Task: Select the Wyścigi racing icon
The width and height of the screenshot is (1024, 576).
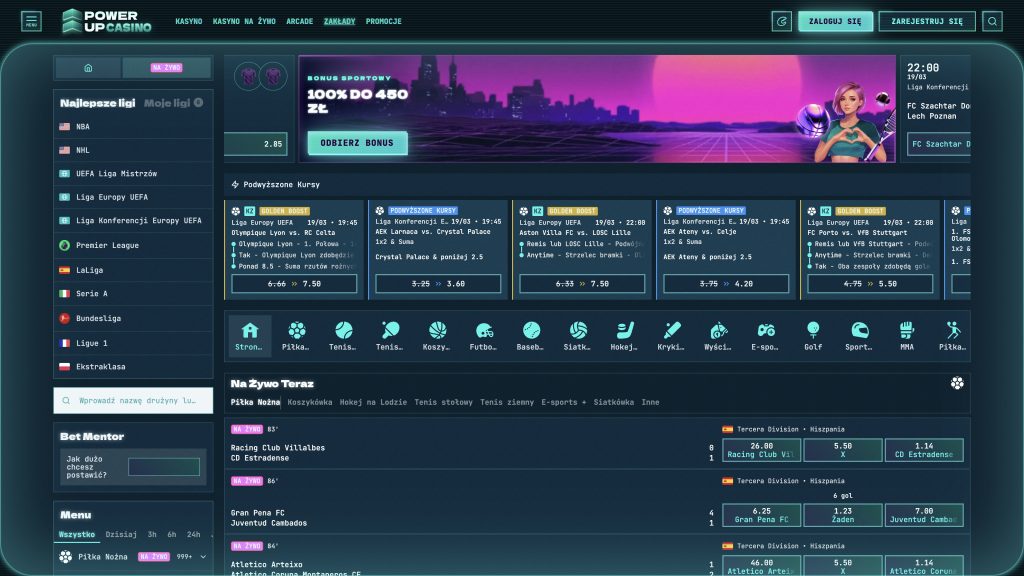Action: tap(718, 336)
